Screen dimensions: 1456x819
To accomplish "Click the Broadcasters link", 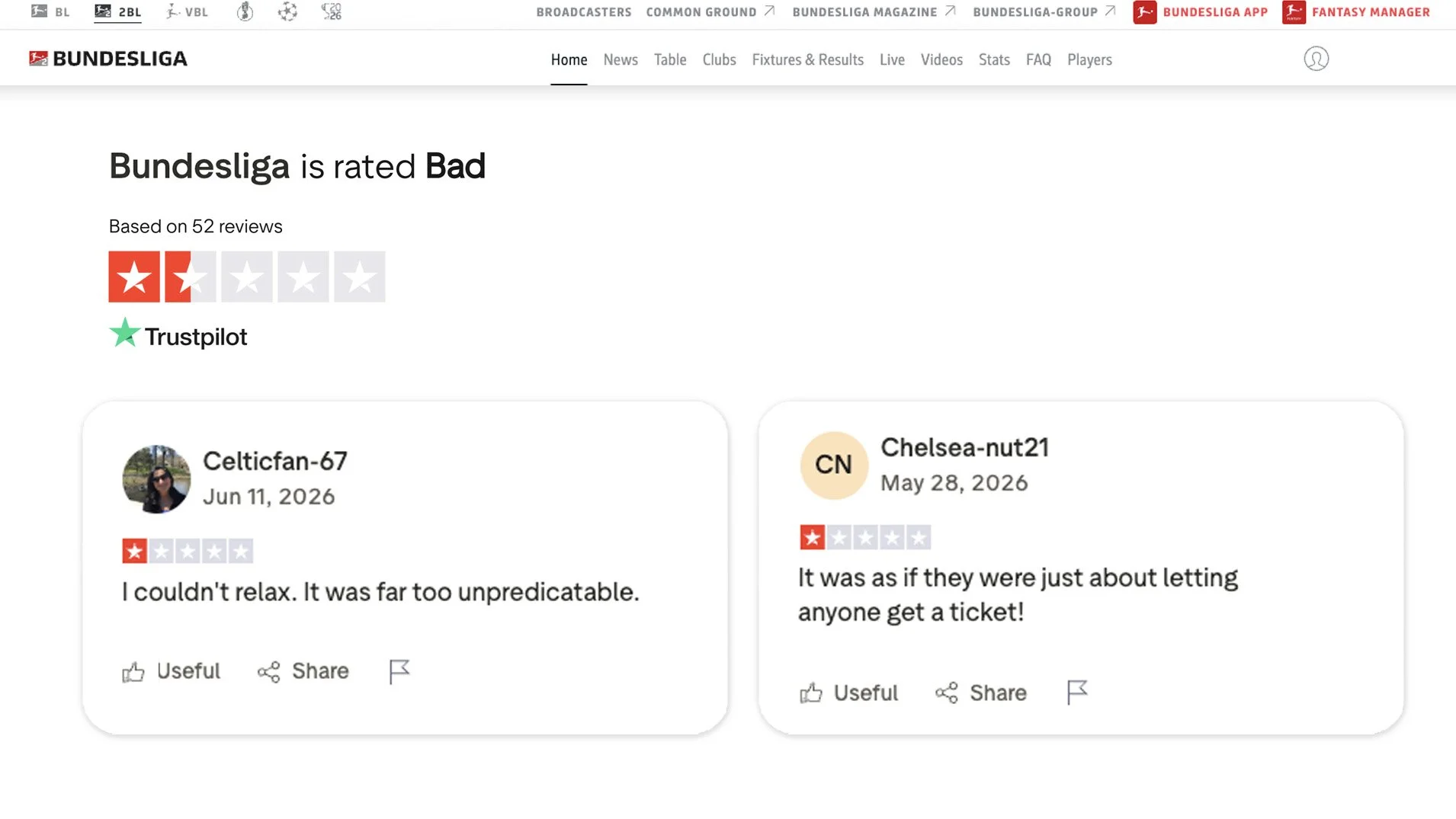I will (x=584, y=12).
